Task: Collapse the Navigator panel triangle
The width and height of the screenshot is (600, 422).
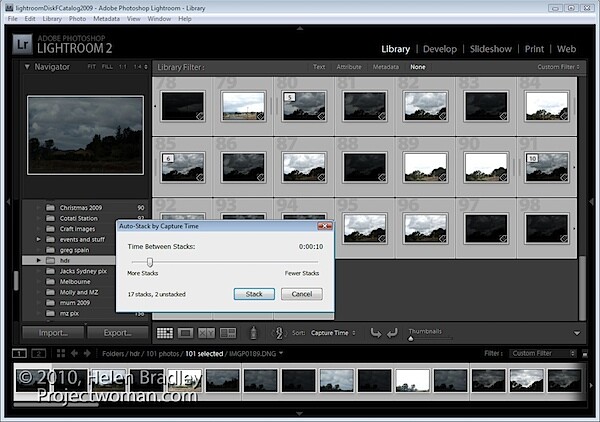Action: coord(27,67)
